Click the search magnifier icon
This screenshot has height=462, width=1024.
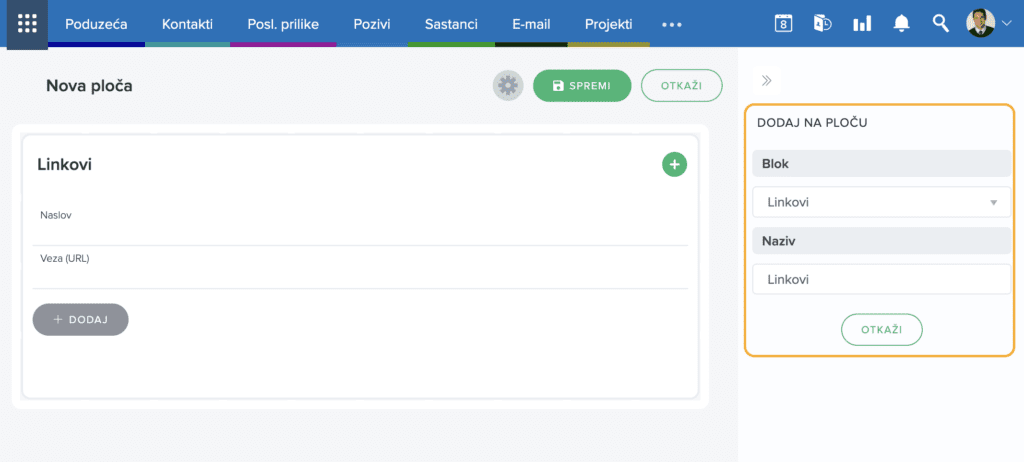pyautogui.click(x=940, y=23)
